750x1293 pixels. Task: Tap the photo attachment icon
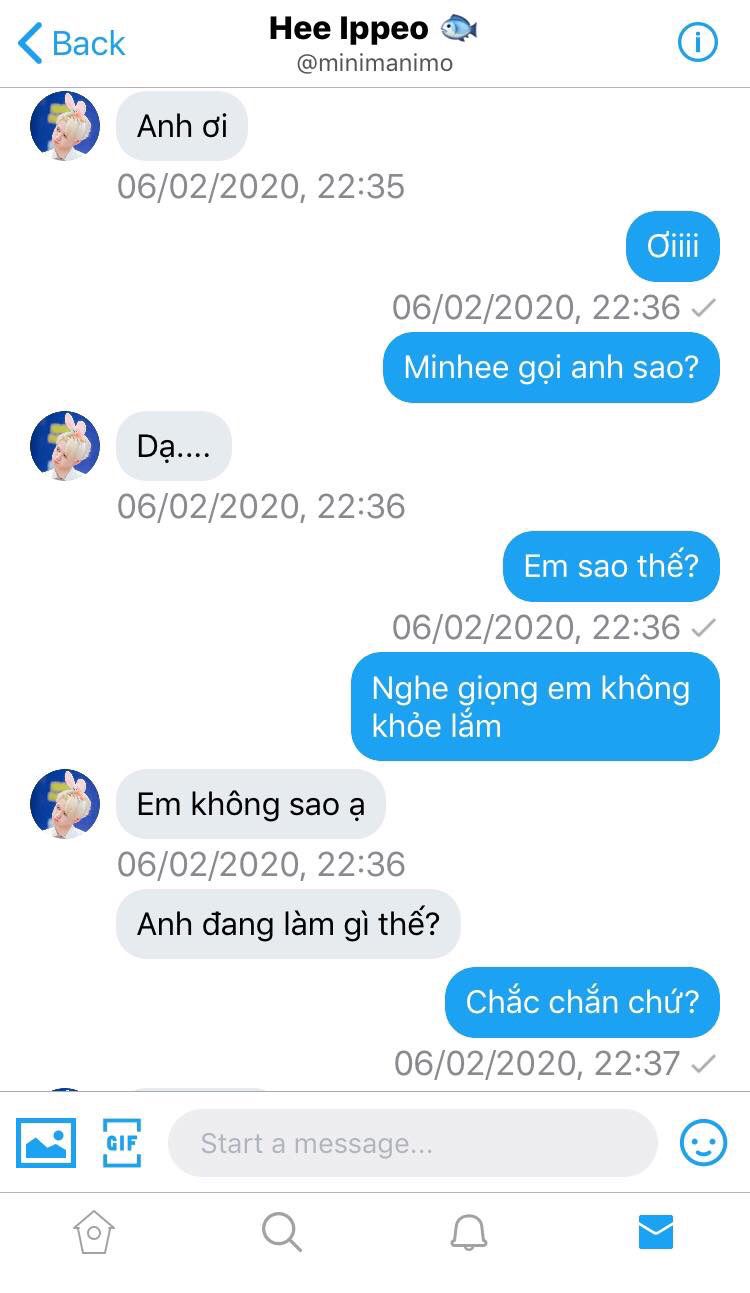pyautogui.click(x=45, y=1143)
